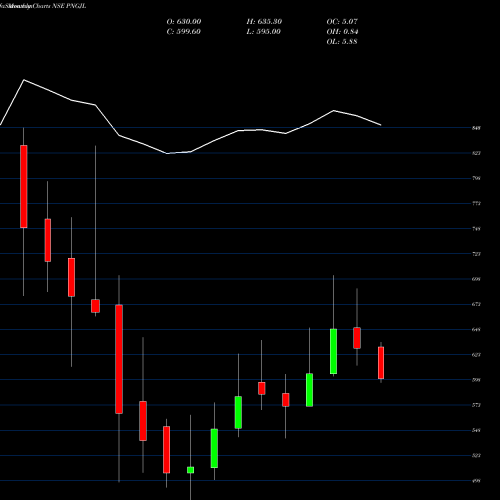Click the open price text 'O: 630.00'
Screen dimensions: 500x500
click(x=184, y=22)
